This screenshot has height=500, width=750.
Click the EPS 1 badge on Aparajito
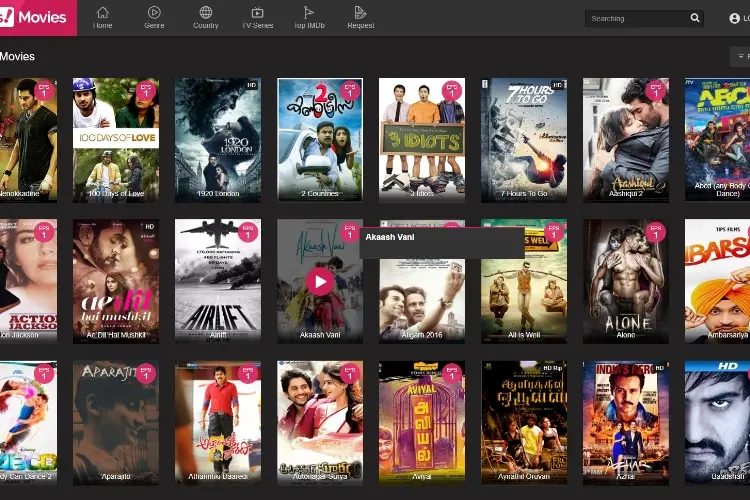(146, 374)
